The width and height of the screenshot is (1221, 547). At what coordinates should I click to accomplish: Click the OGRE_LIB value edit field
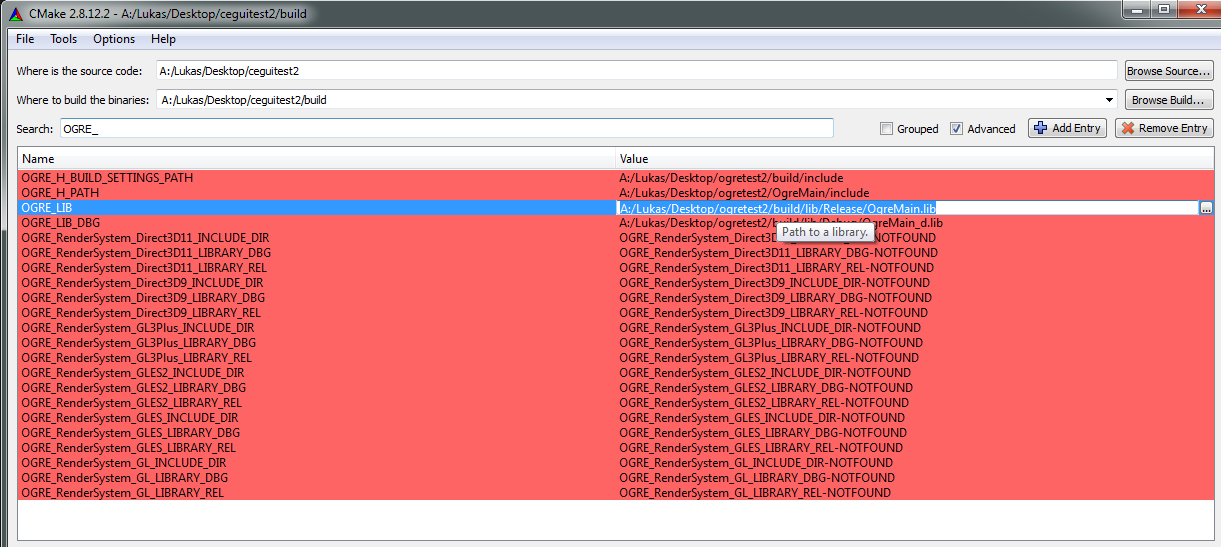907,208
